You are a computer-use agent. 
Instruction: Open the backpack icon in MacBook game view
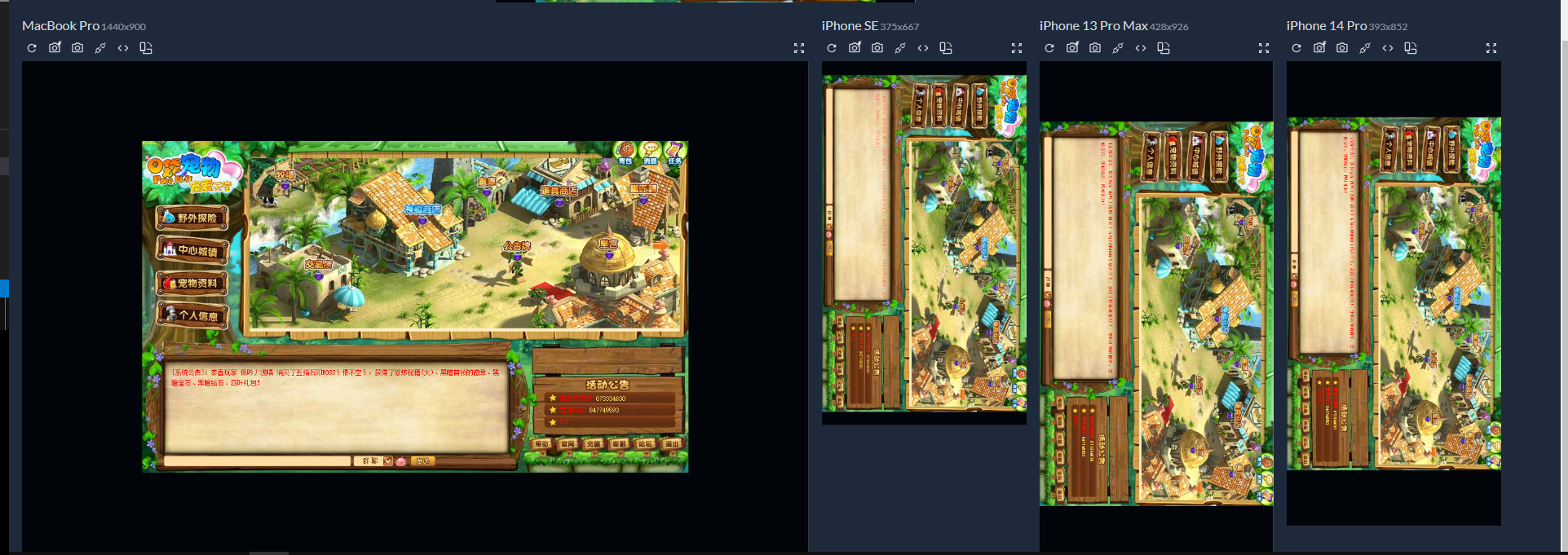tap(625, 151)
